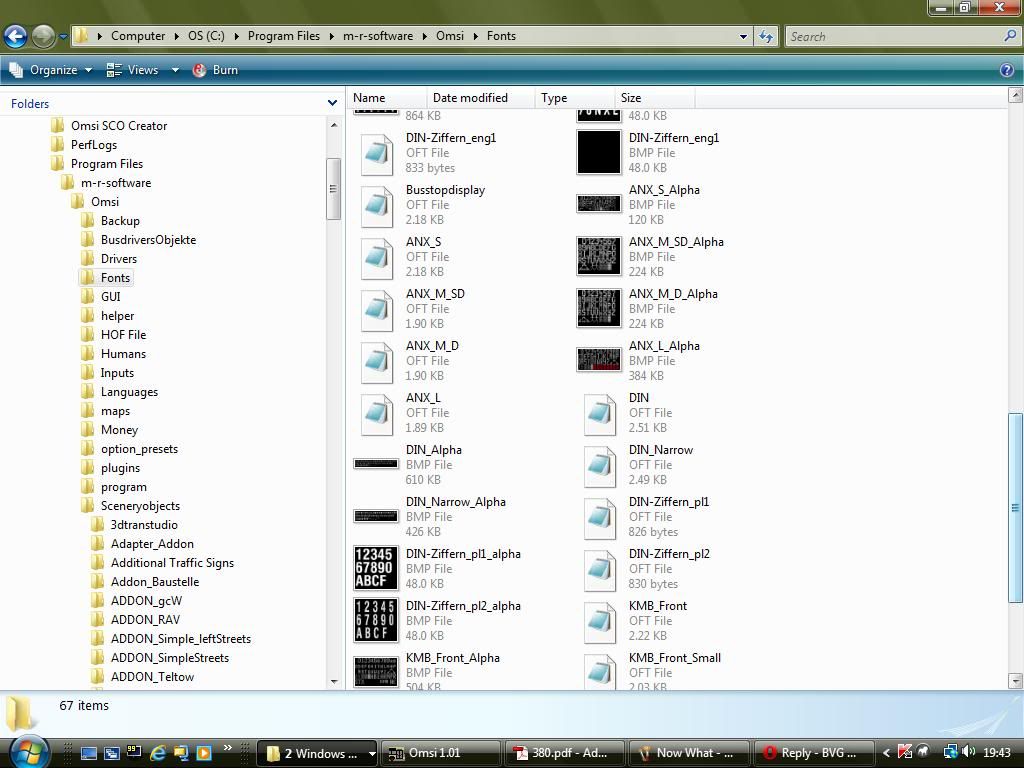
Task: Open the KMB_Front OFT file icon
Action: (x=599, y=620)
